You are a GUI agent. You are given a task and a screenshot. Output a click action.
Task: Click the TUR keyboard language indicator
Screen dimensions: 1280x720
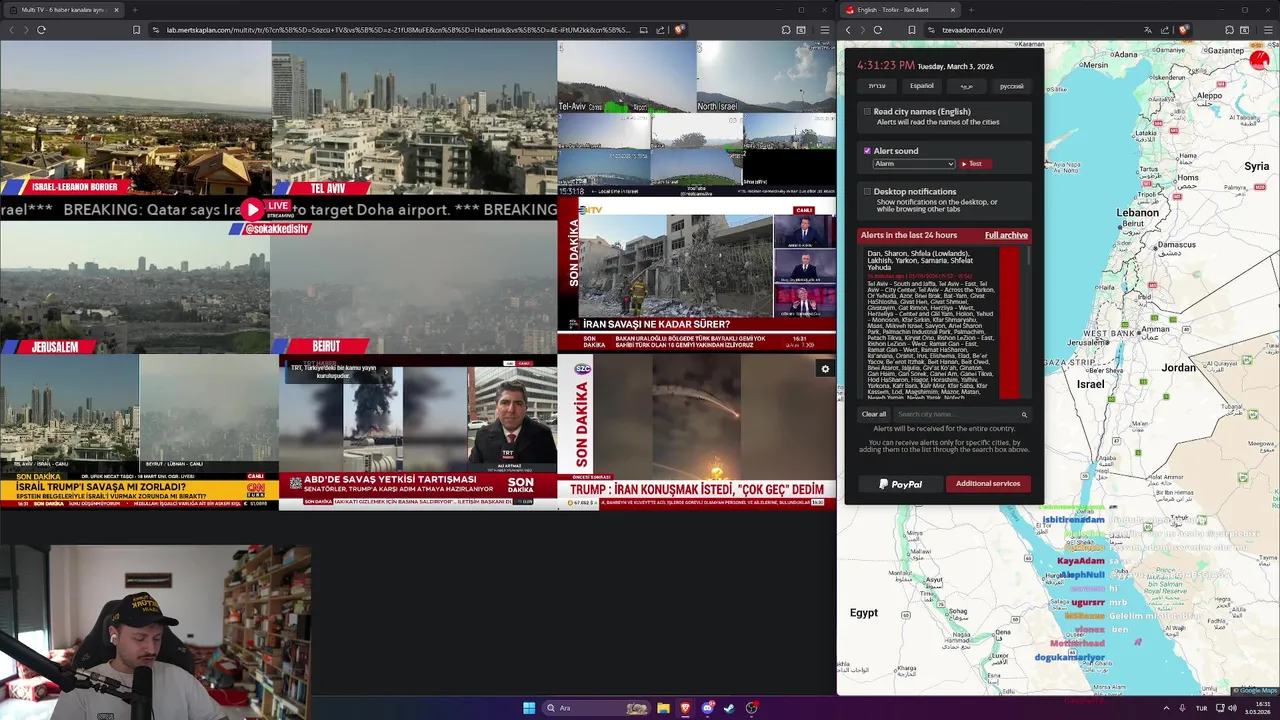pyautogui.click(x=1201, y=708)
